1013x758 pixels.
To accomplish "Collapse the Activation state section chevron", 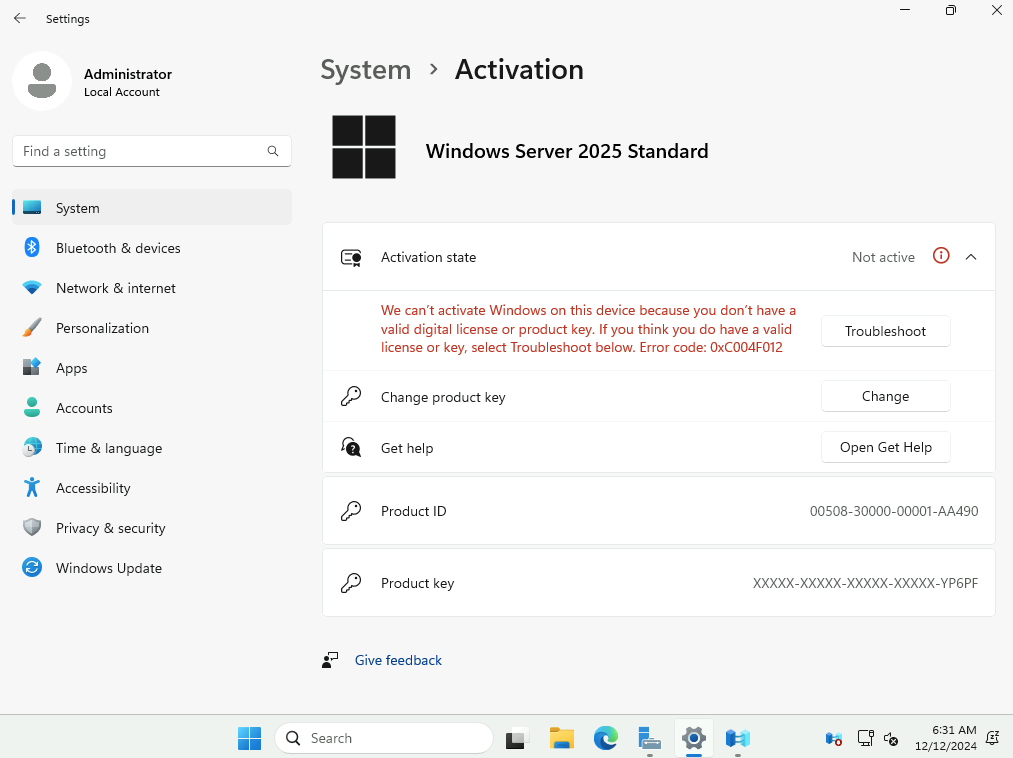I will pos(970,257).
